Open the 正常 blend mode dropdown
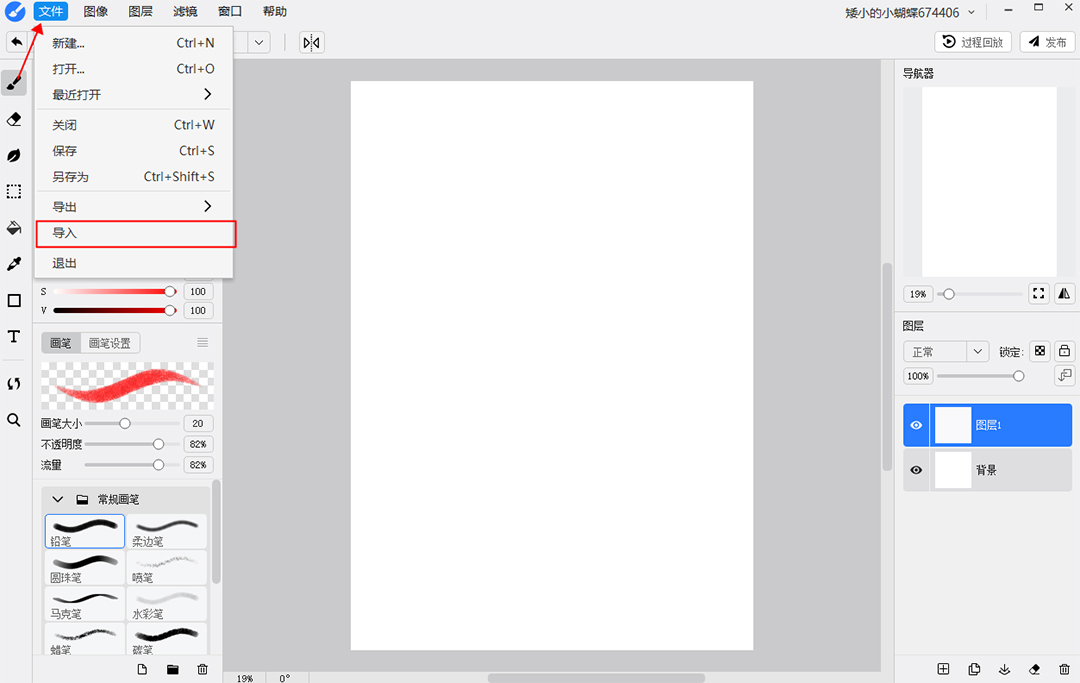The image size is (1080, 683). (x=946, y=352)
